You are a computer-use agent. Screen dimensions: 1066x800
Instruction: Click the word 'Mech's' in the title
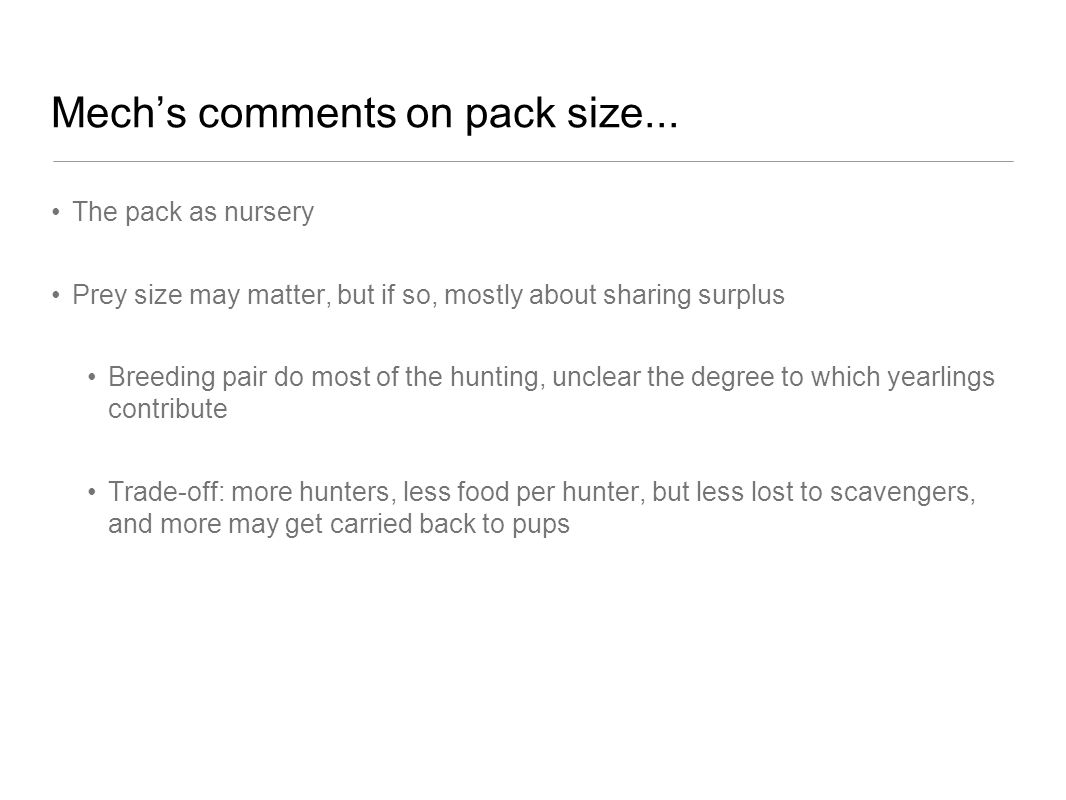pos(118,113)
